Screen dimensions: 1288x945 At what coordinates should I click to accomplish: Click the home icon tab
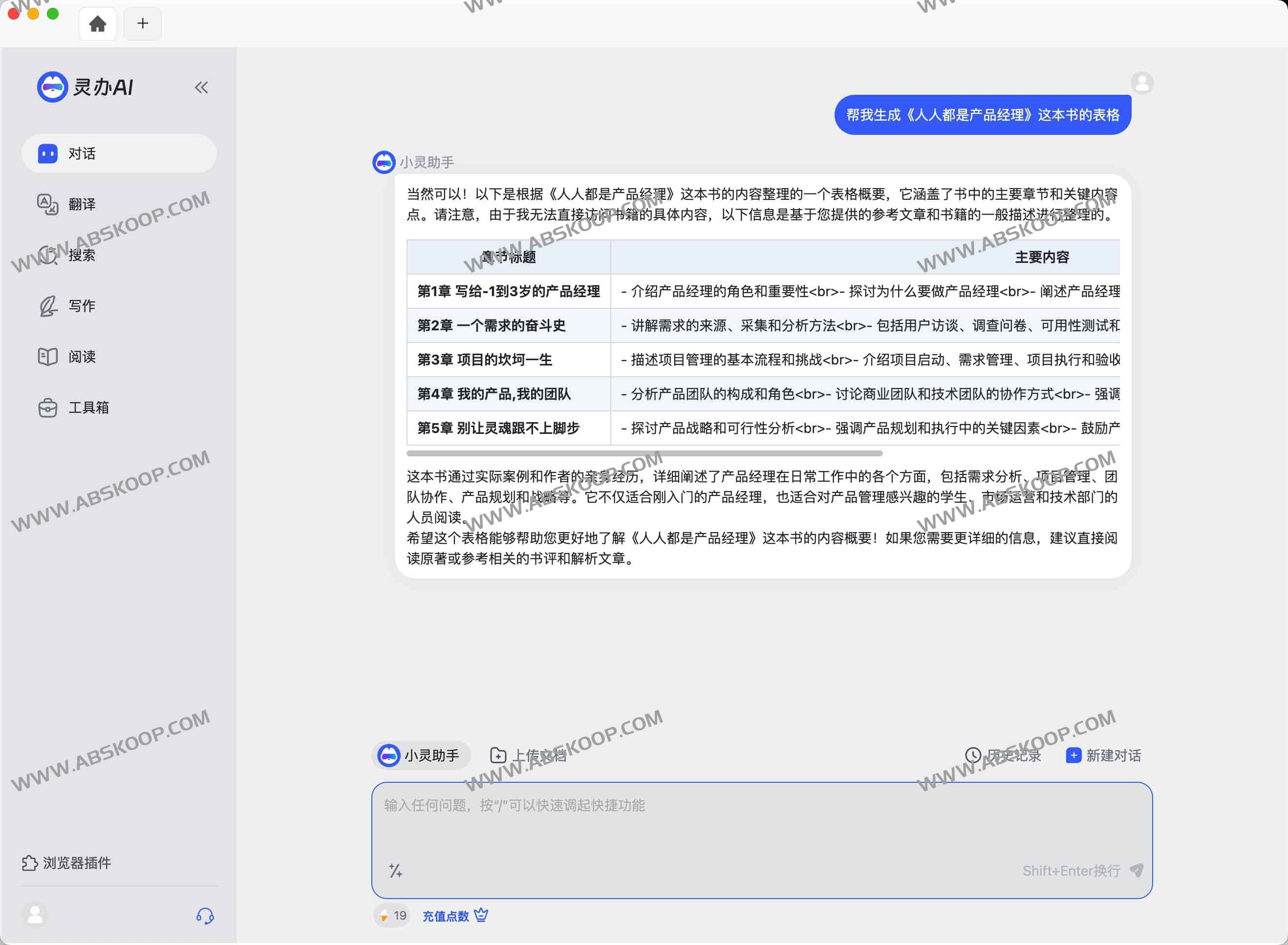pos(98,23)
